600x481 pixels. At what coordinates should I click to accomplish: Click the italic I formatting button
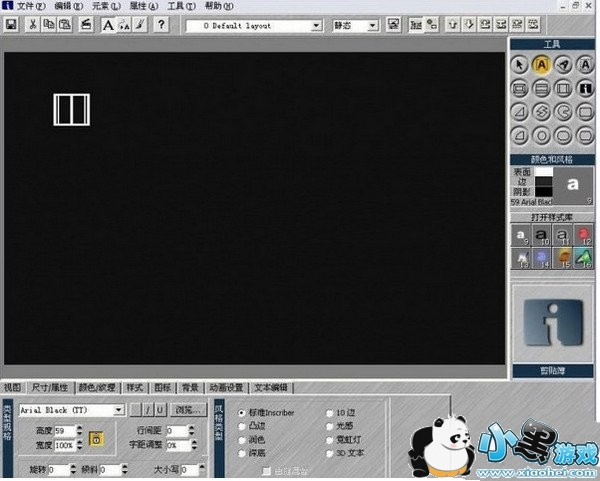(x=147, y=409)
